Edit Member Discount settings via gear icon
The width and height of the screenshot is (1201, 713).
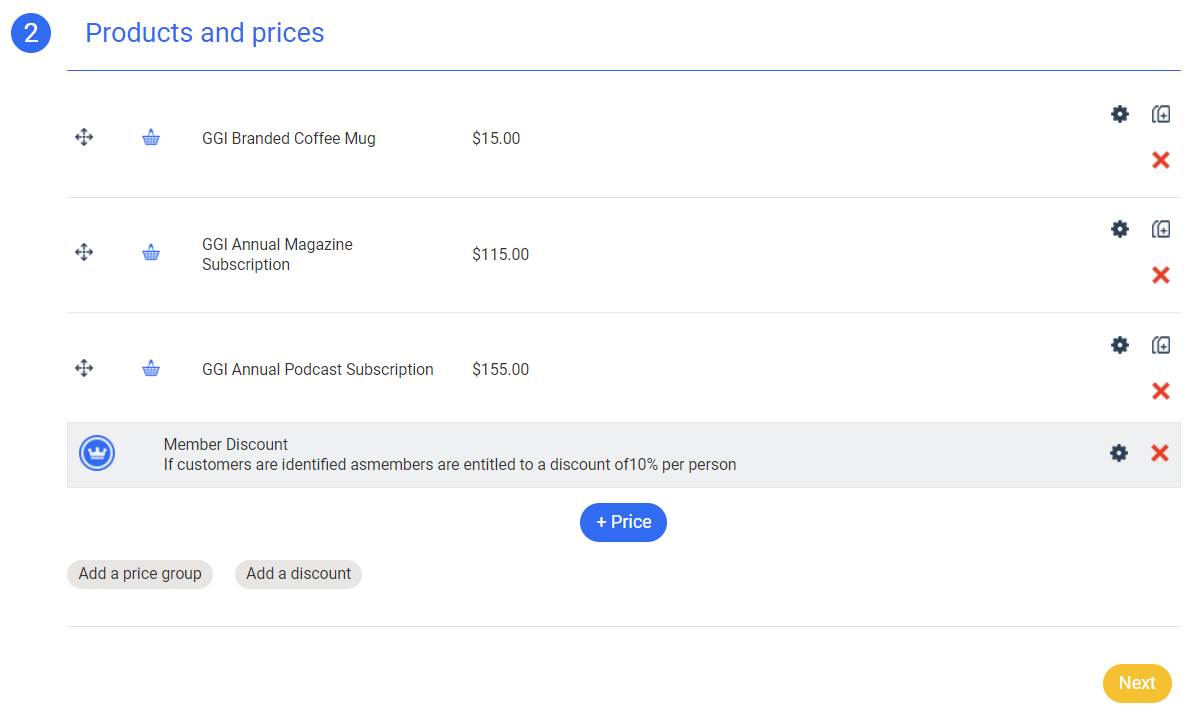click(1119, 453)
